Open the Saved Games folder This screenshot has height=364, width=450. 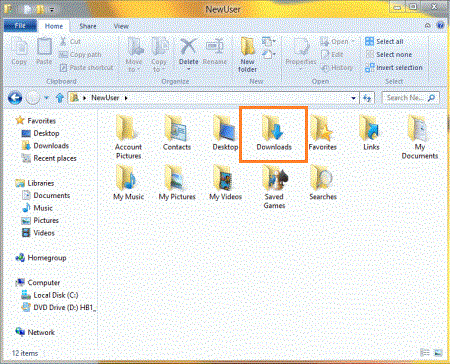point(274,187)
